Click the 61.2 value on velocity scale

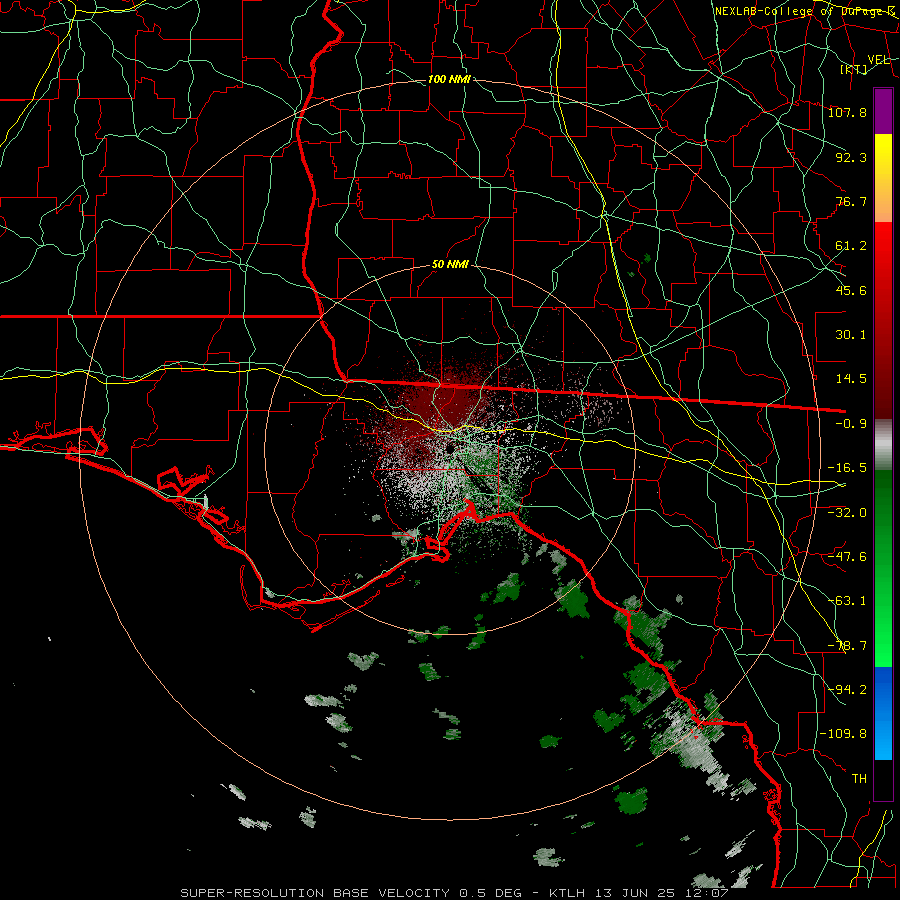click(851, 246)
